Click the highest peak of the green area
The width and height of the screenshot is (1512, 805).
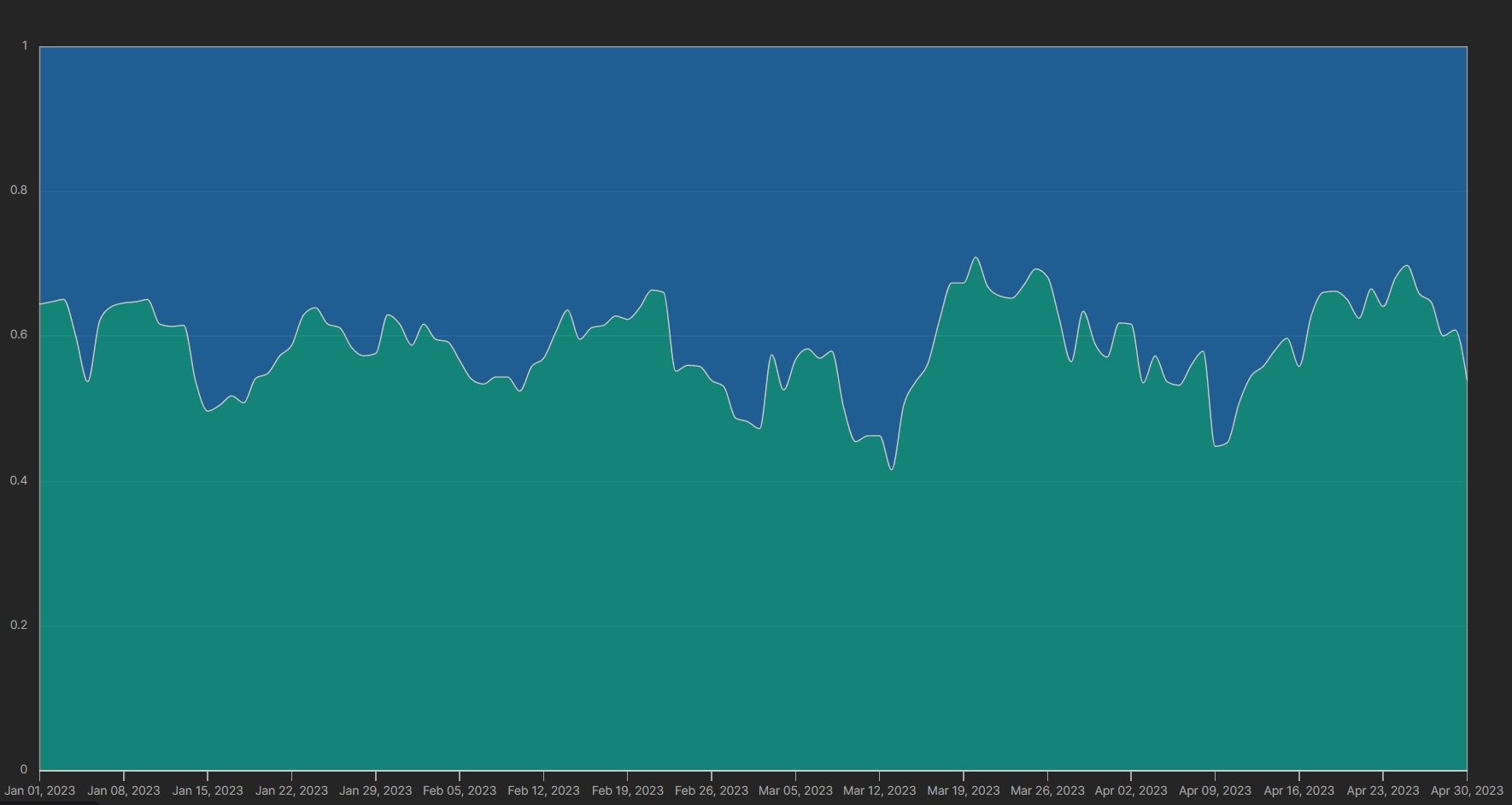coord(975,257)
